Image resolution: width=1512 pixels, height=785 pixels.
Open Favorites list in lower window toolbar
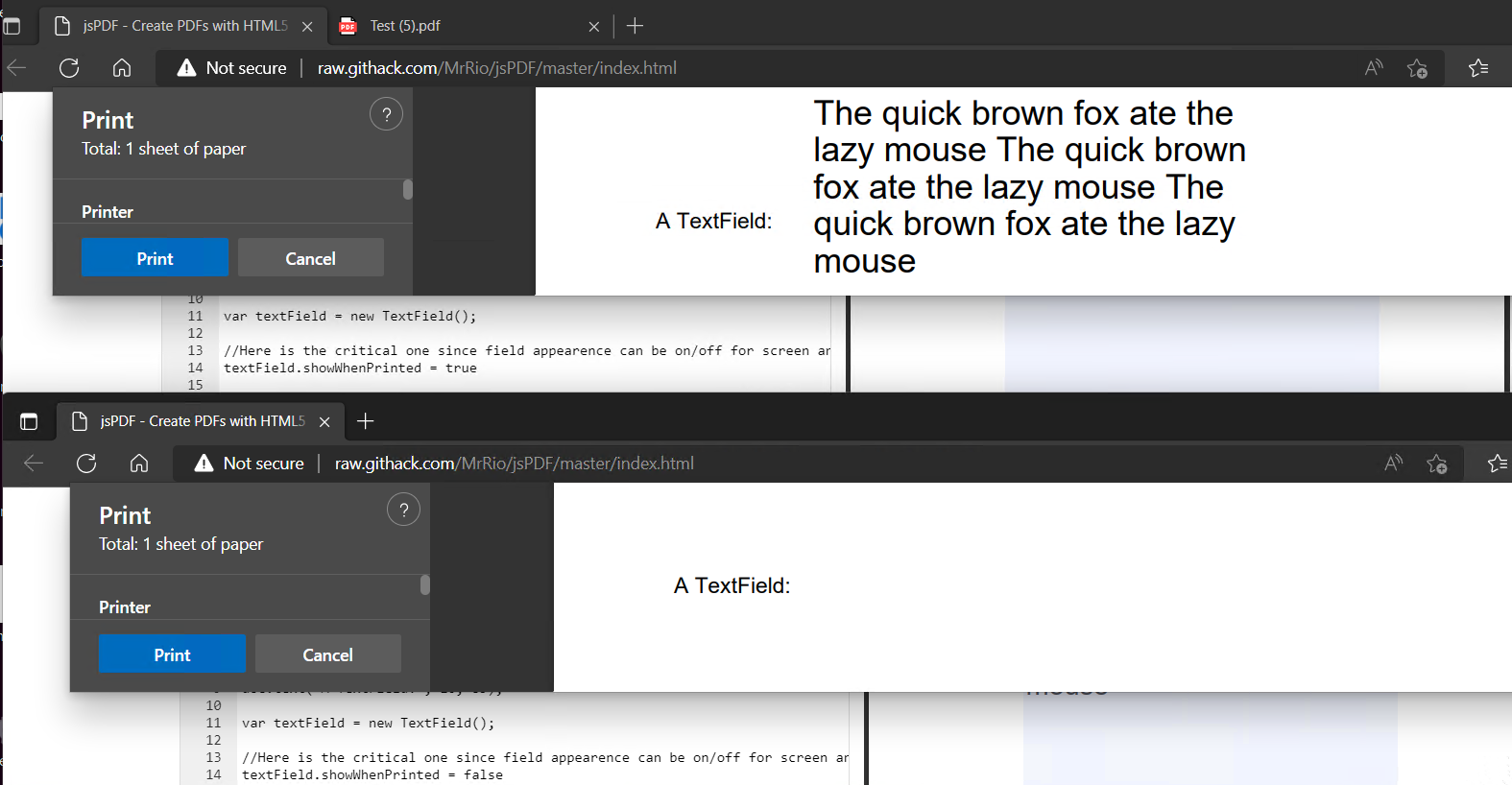point(1498,463)
